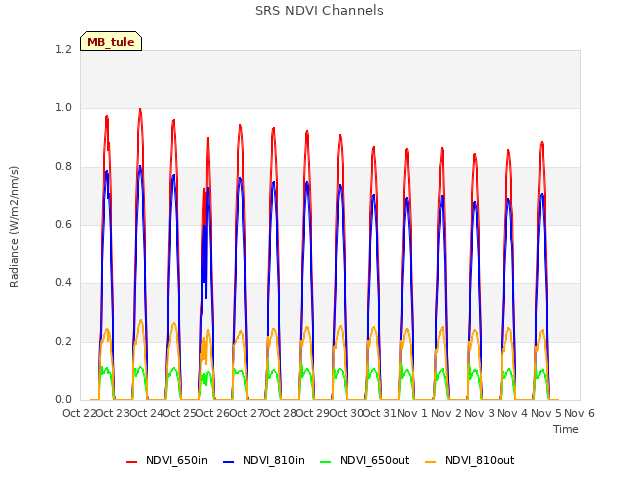Click the 0.6 y-axis tick value
This screenshot has height=480, width=640.
63,224
